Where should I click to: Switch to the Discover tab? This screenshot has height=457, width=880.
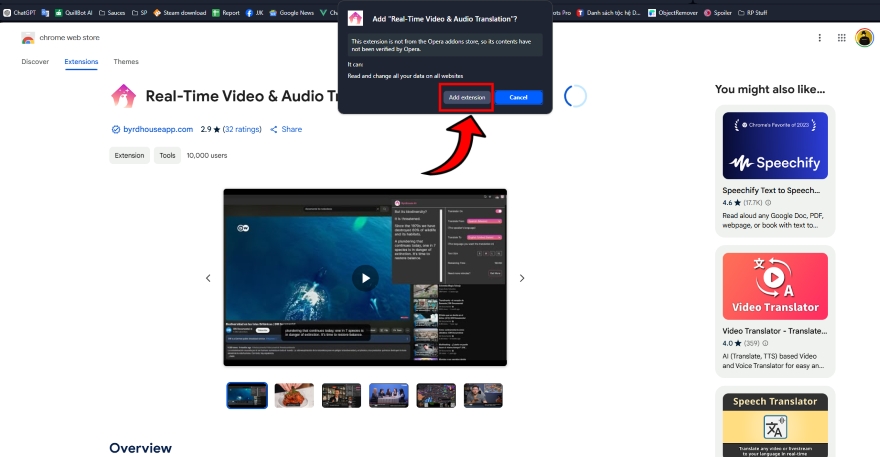[x=35, y=62]
